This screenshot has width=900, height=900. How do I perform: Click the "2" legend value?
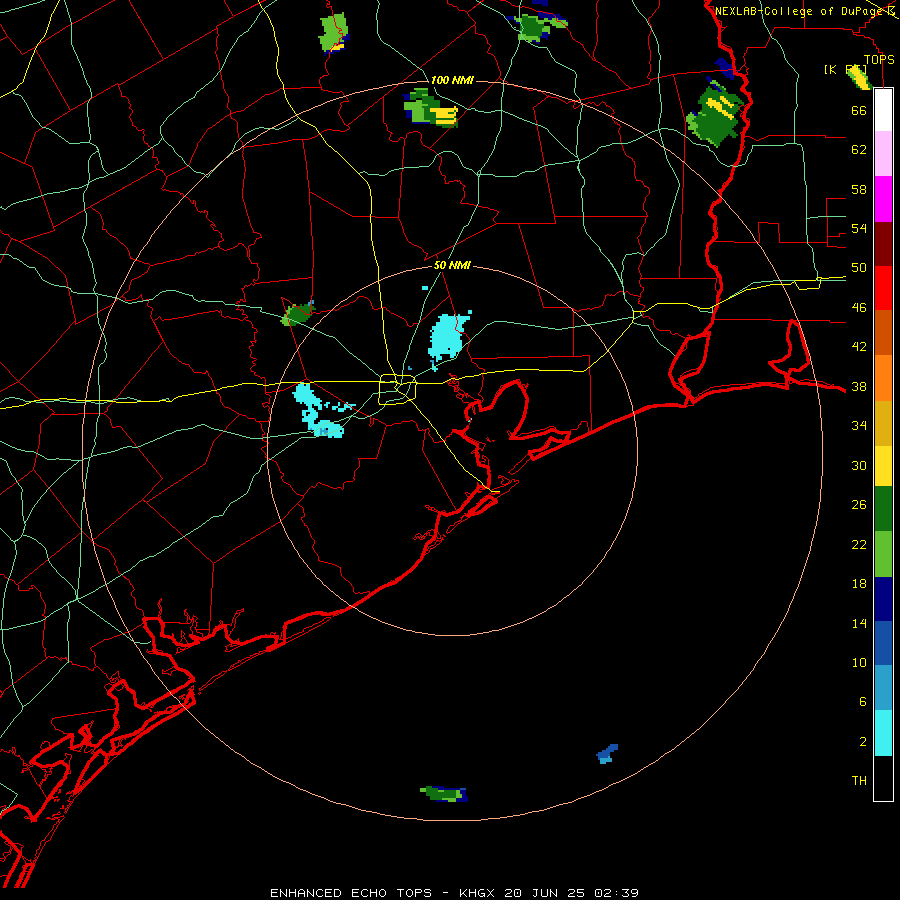coord(862,742)
